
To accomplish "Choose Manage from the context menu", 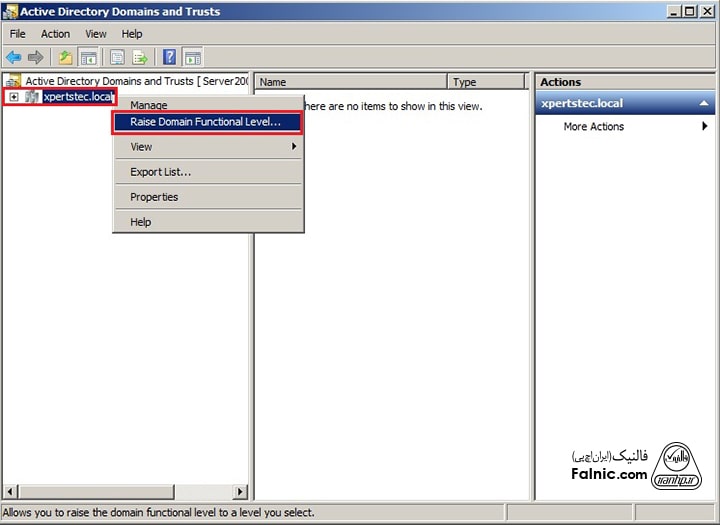I will point(149,105).
